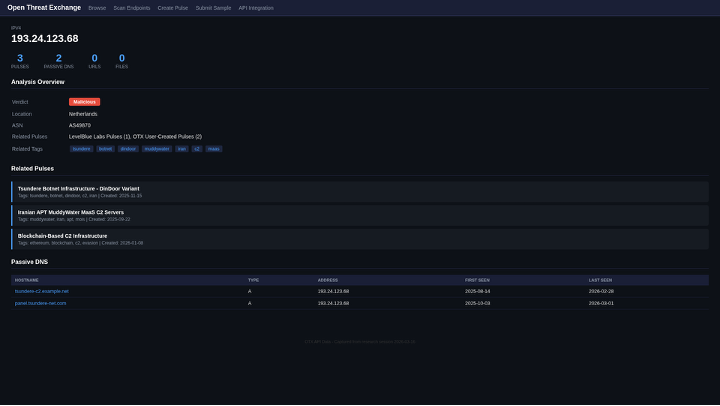Select the iran tag chip
Screen dimensions: 720x406
[x=181, y=148]
